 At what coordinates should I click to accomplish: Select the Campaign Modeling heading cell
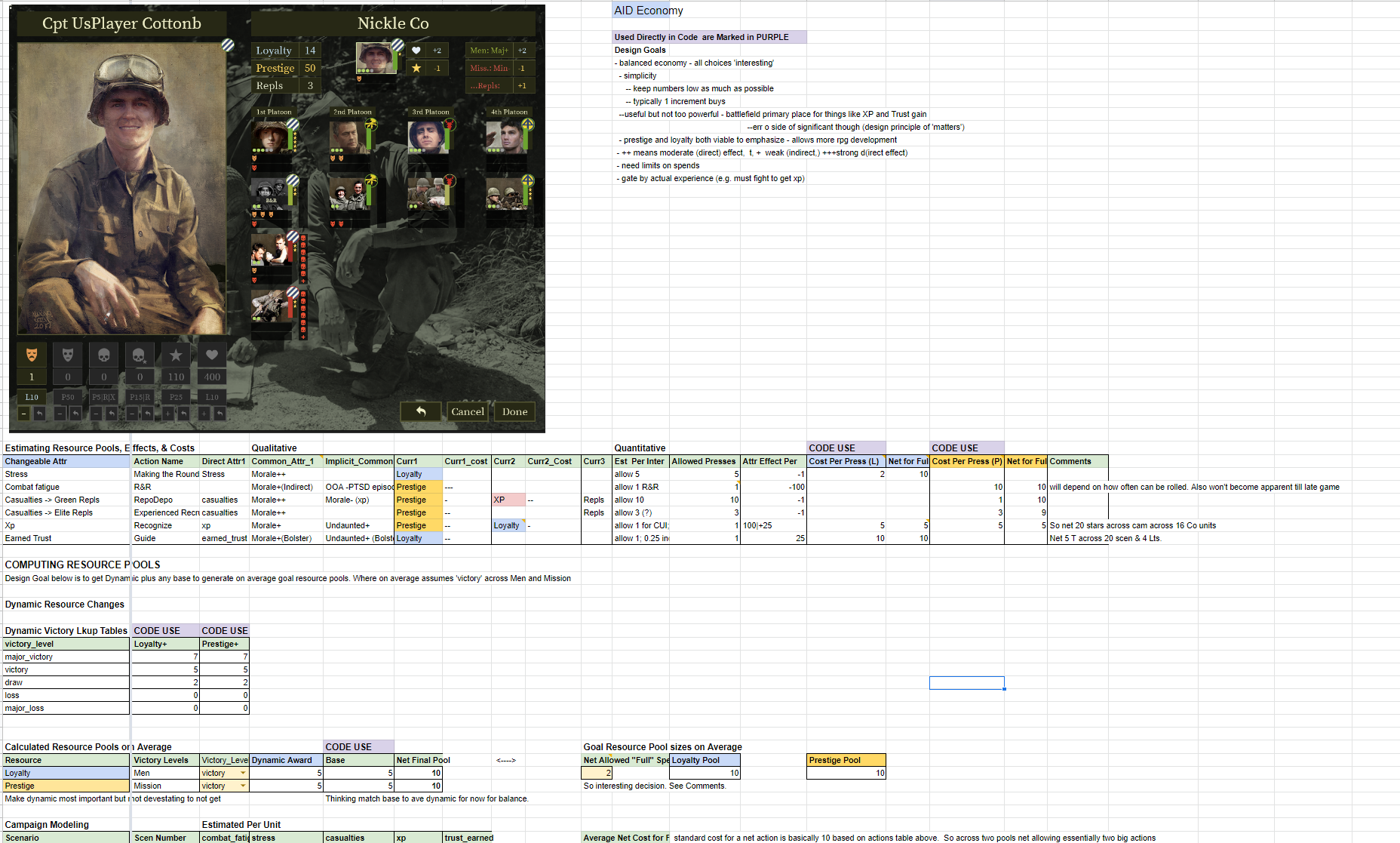(x=66, y=825)
